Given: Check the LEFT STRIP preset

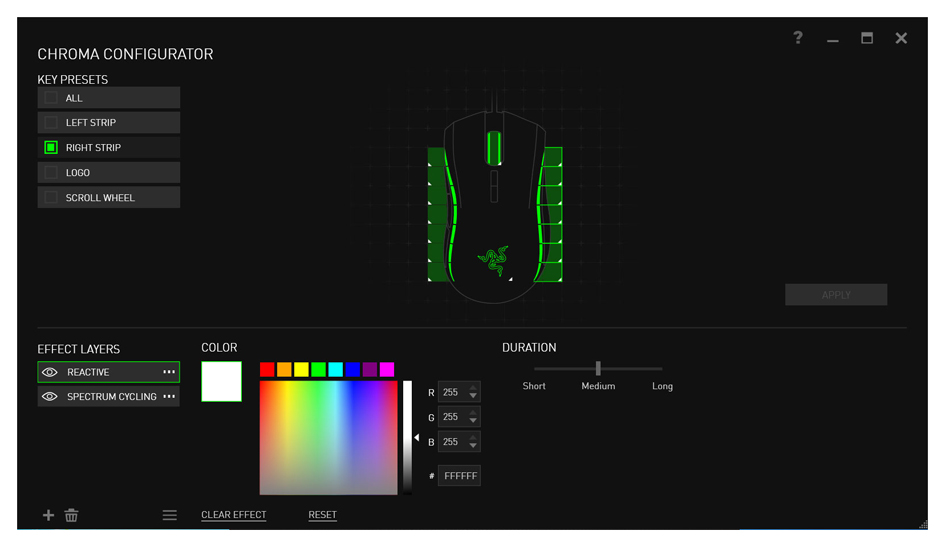Looking at the screenshot, I should click(x=51, y=122).
